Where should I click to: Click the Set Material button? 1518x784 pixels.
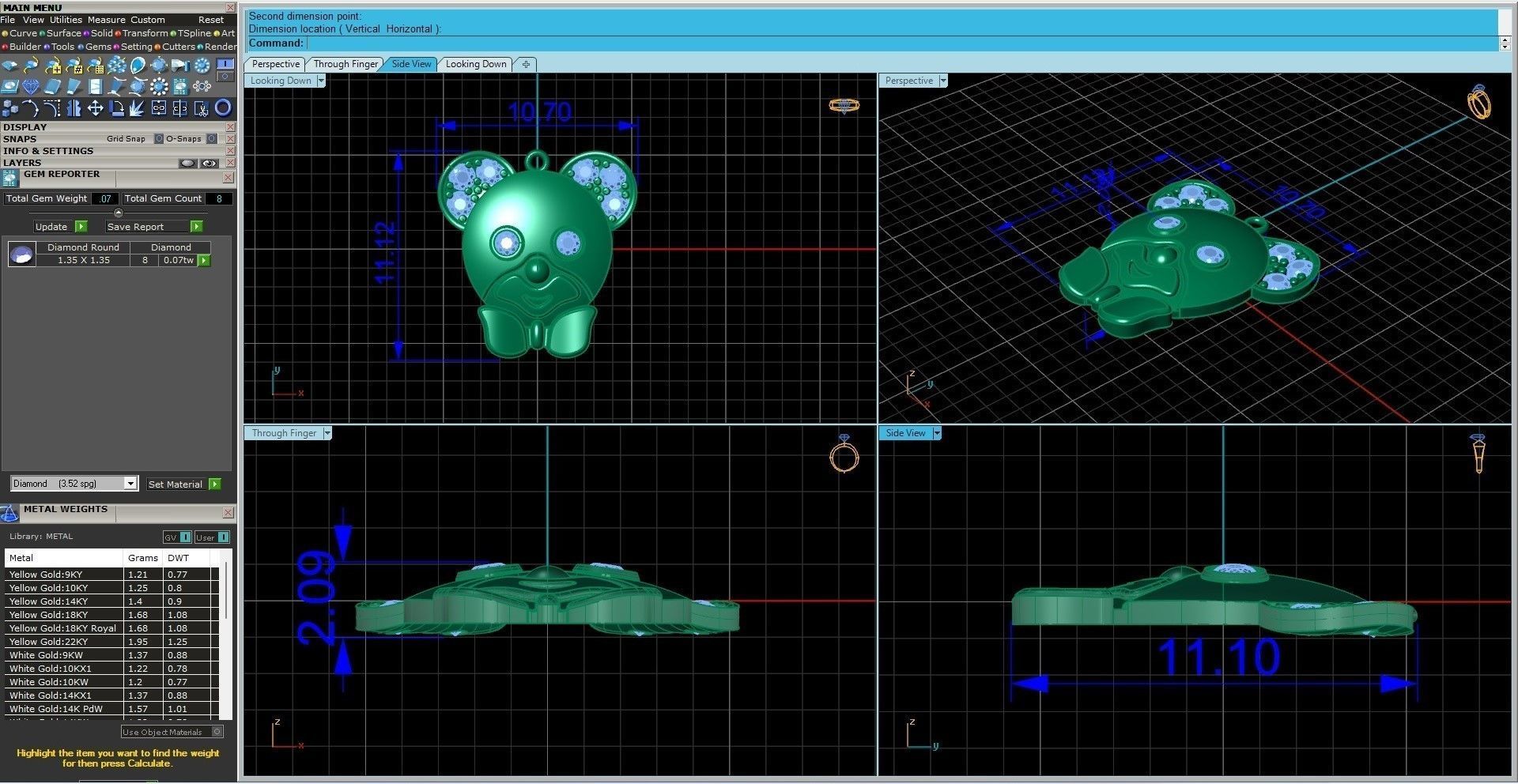coord(183,484)
